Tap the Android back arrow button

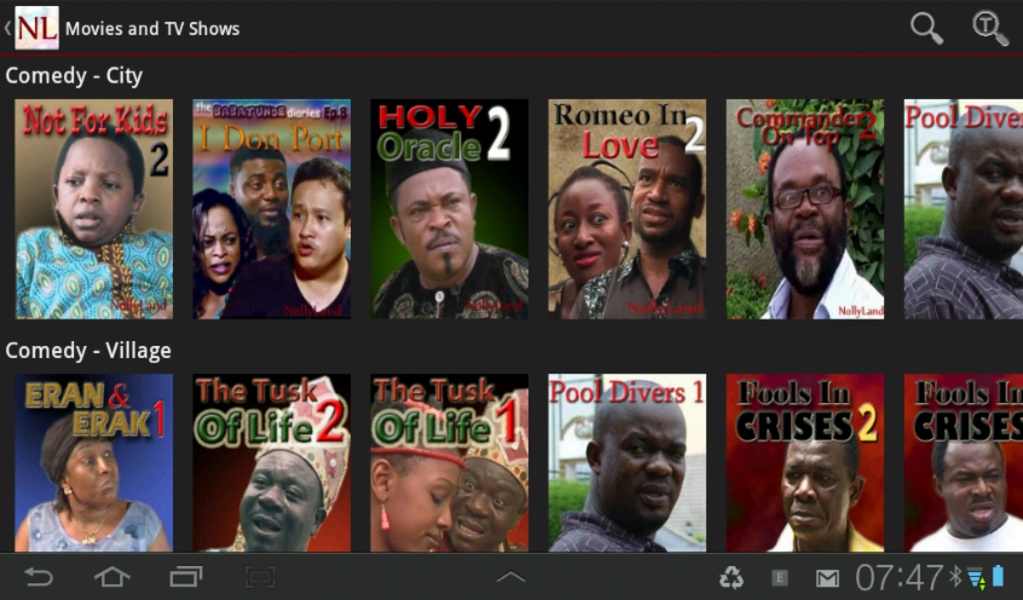click(38, 577)
